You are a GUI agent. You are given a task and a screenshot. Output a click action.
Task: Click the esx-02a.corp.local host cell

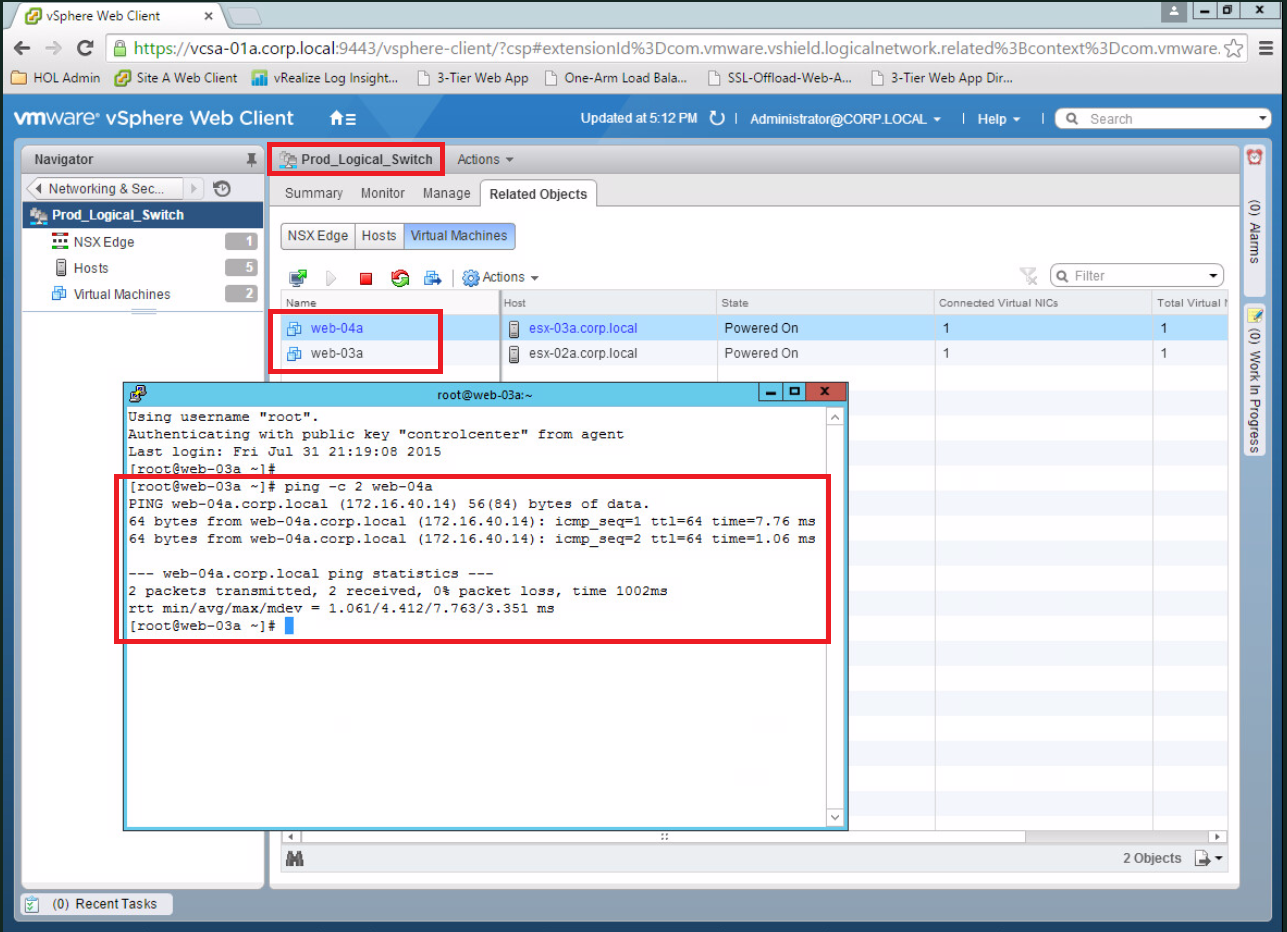608,353
